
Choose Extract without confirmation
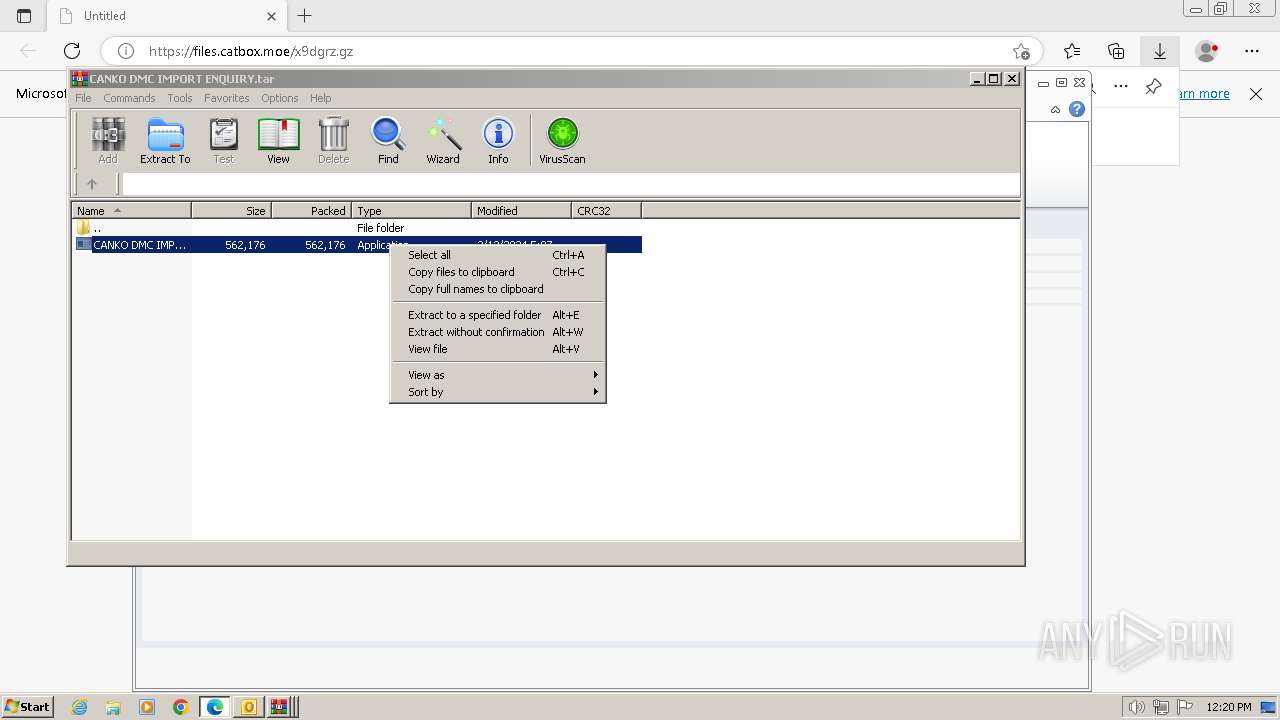point(497,332)
